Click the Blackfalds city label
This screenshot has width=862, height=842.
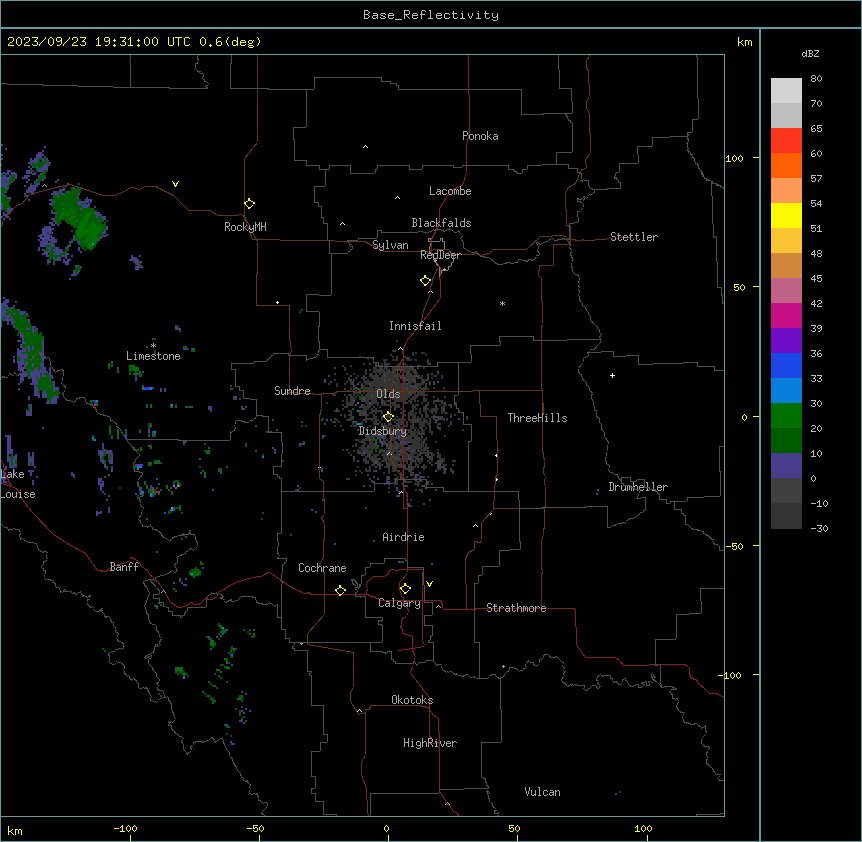[441, 223]
